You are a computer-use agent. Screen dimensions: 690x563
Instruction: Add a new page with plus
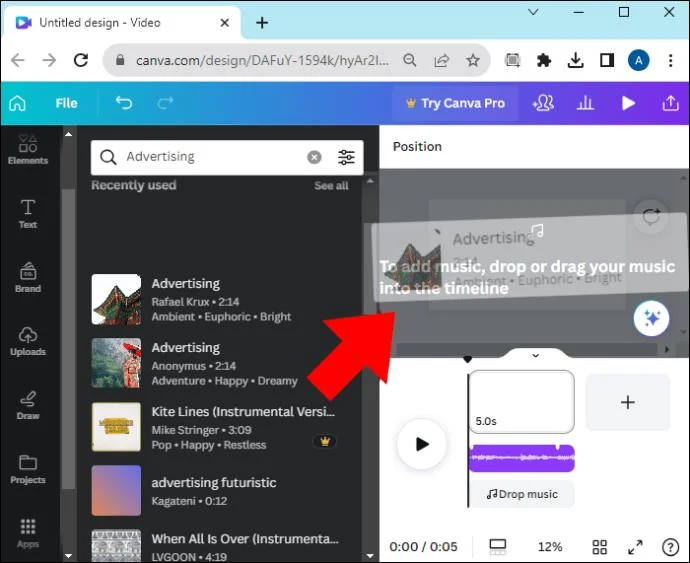pyautogui.click(x=628, y=402)
